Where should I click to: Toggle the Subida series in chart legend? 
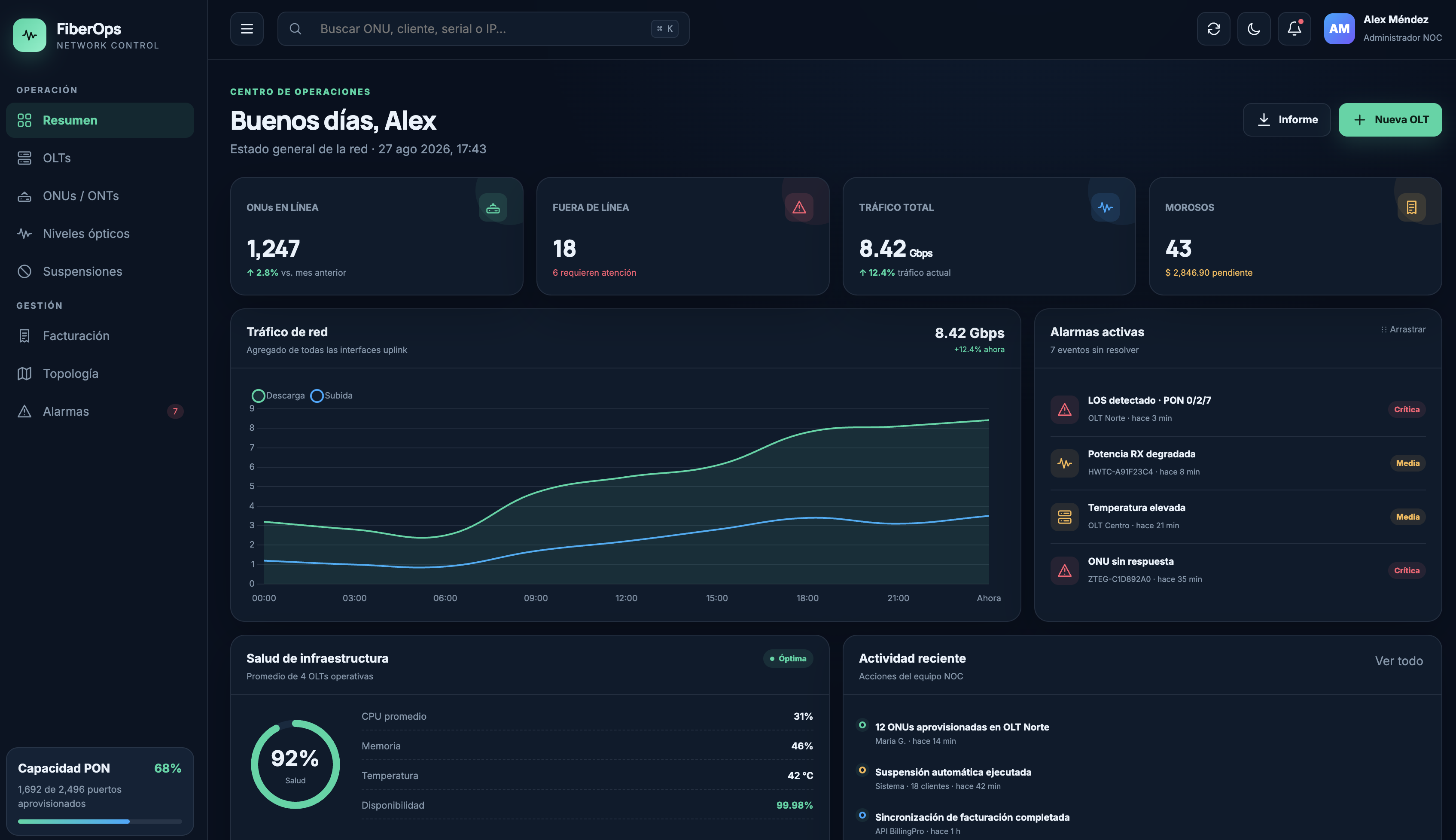332,396
